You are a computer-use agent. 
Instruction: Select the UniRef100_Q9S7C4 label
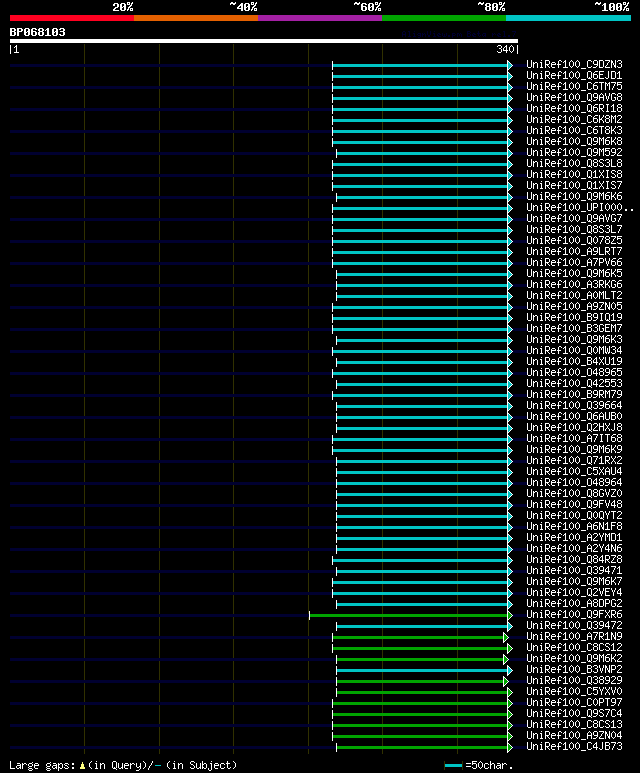(574, 713)
